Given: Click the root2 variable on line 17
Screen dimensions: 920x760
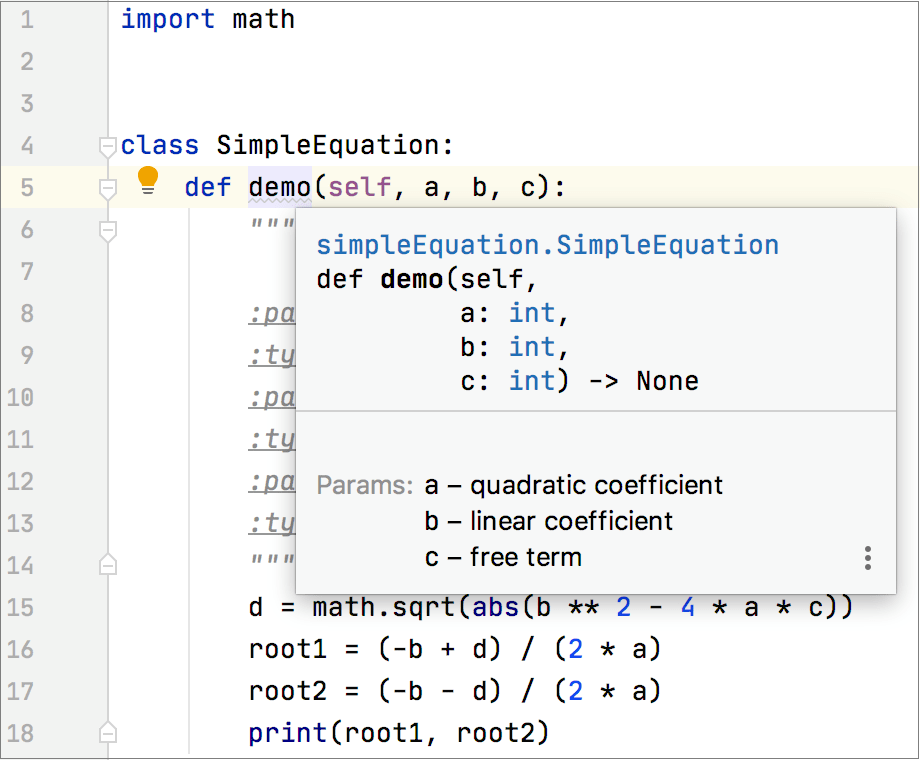Looking at the screenshot, I should click(x=288, y=691).
